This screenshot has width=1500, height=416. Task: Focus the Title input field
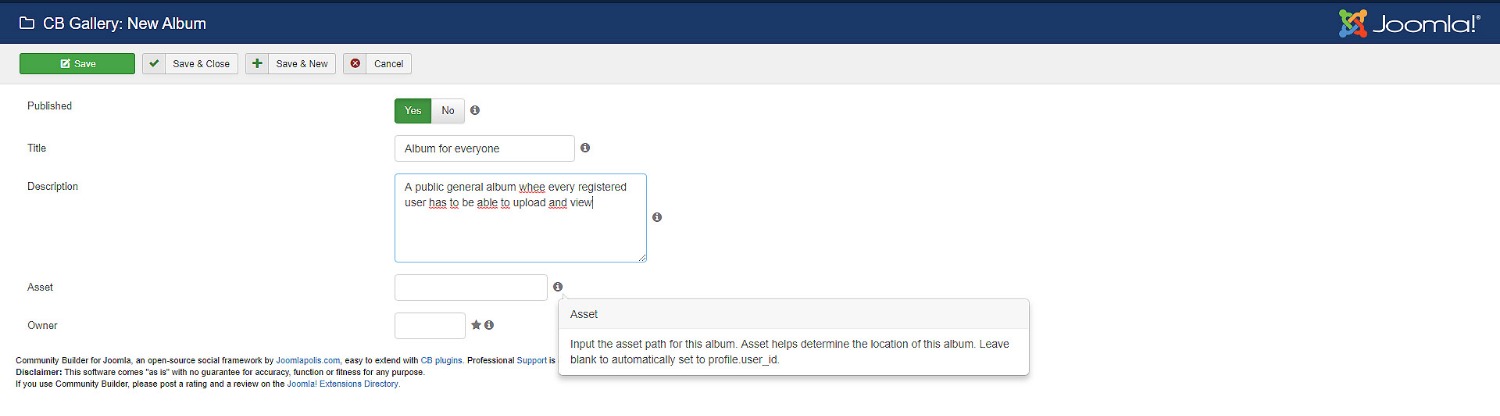pos(485,148)
